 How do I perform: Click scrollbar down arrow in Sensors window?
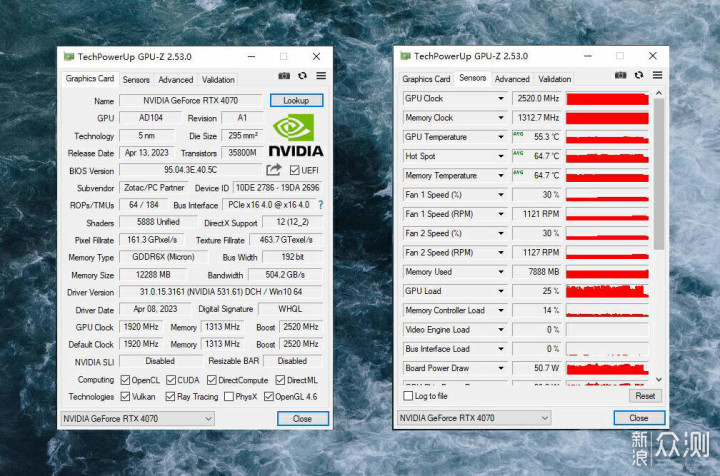click(659, 380)
